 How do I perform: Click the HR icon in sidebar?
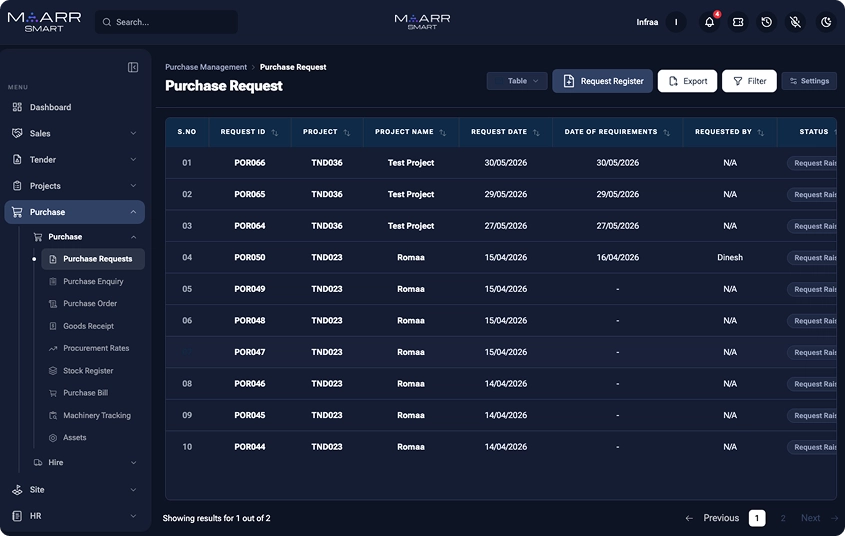17,516
